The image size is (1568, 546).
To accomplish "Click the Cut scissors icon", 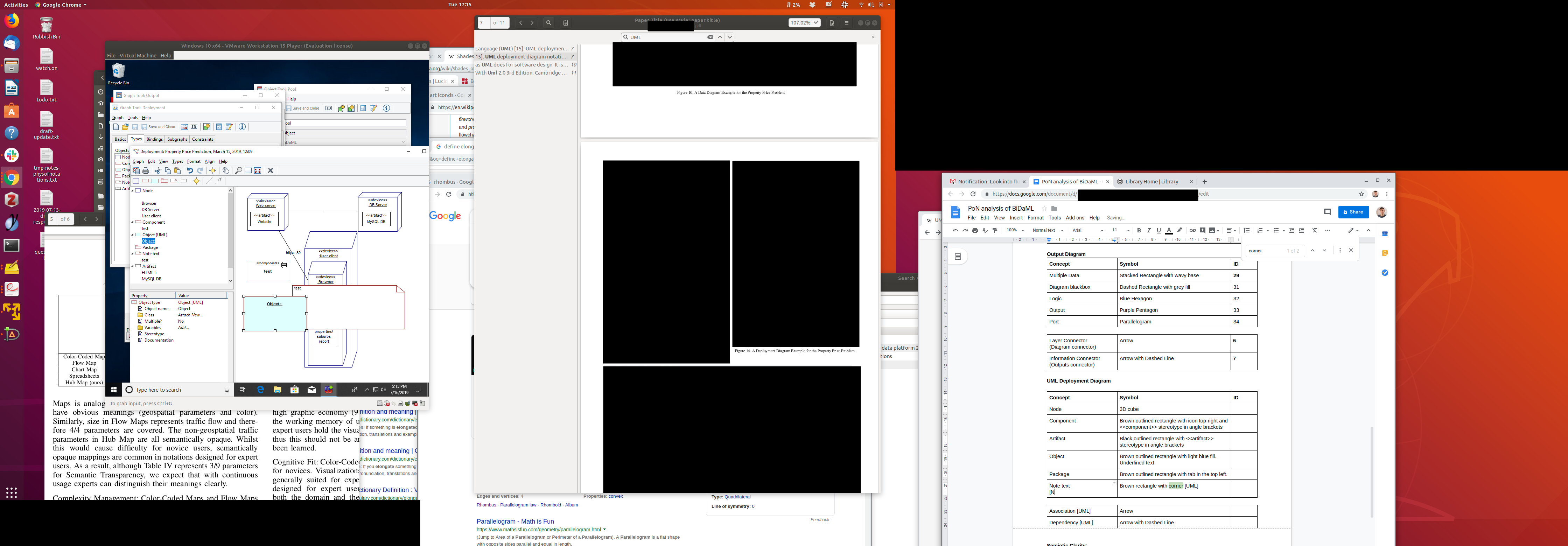I will 158,170.
